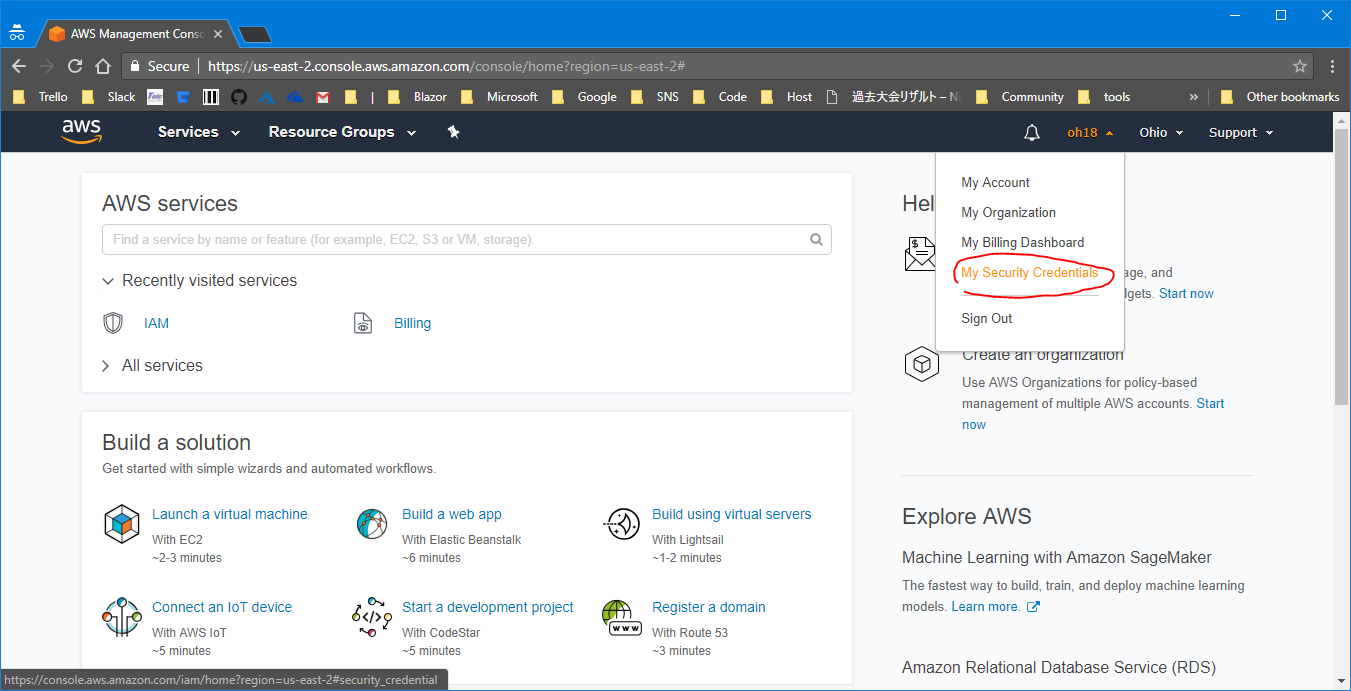The width and height of the screenshot is (1351, 691).
Task: Select My Account from the menu
Action: [x=995, y=182]
